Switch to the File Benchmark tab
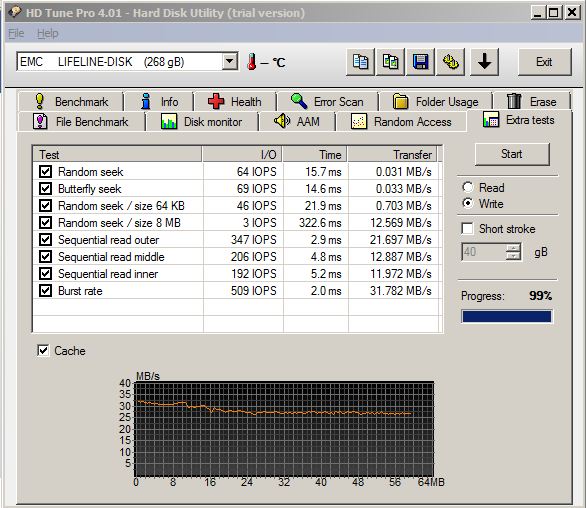The width and height of the screenshot is (586, 508). 81,122
